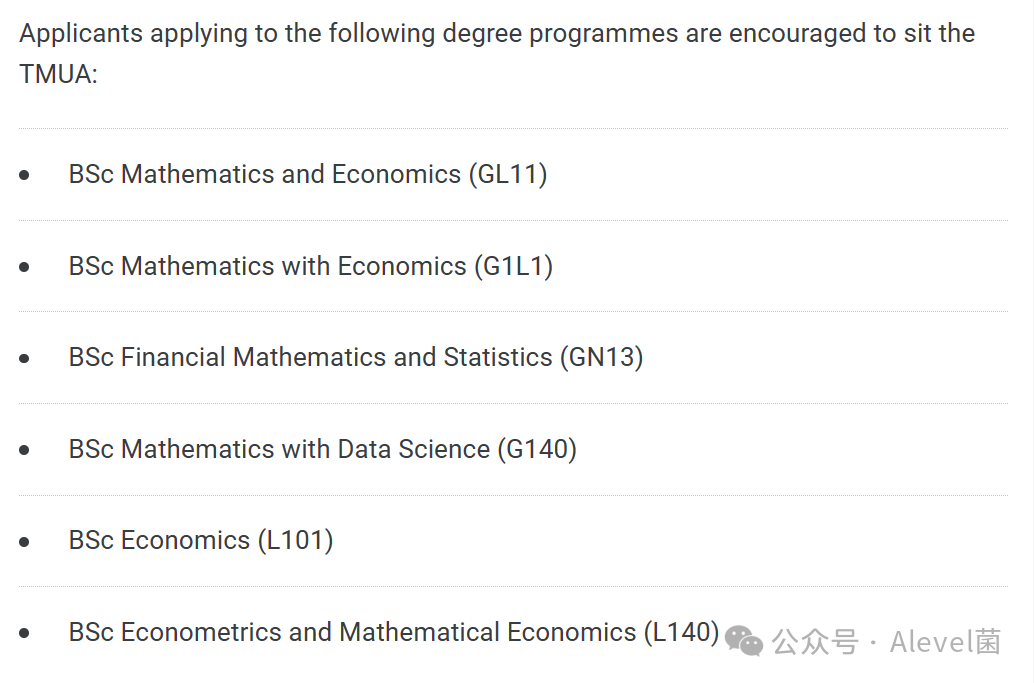Select BSc Mathematics with Economics (G1L1) entry
This screenshot has width=1034, height=683.
click(x=311, y=266)
